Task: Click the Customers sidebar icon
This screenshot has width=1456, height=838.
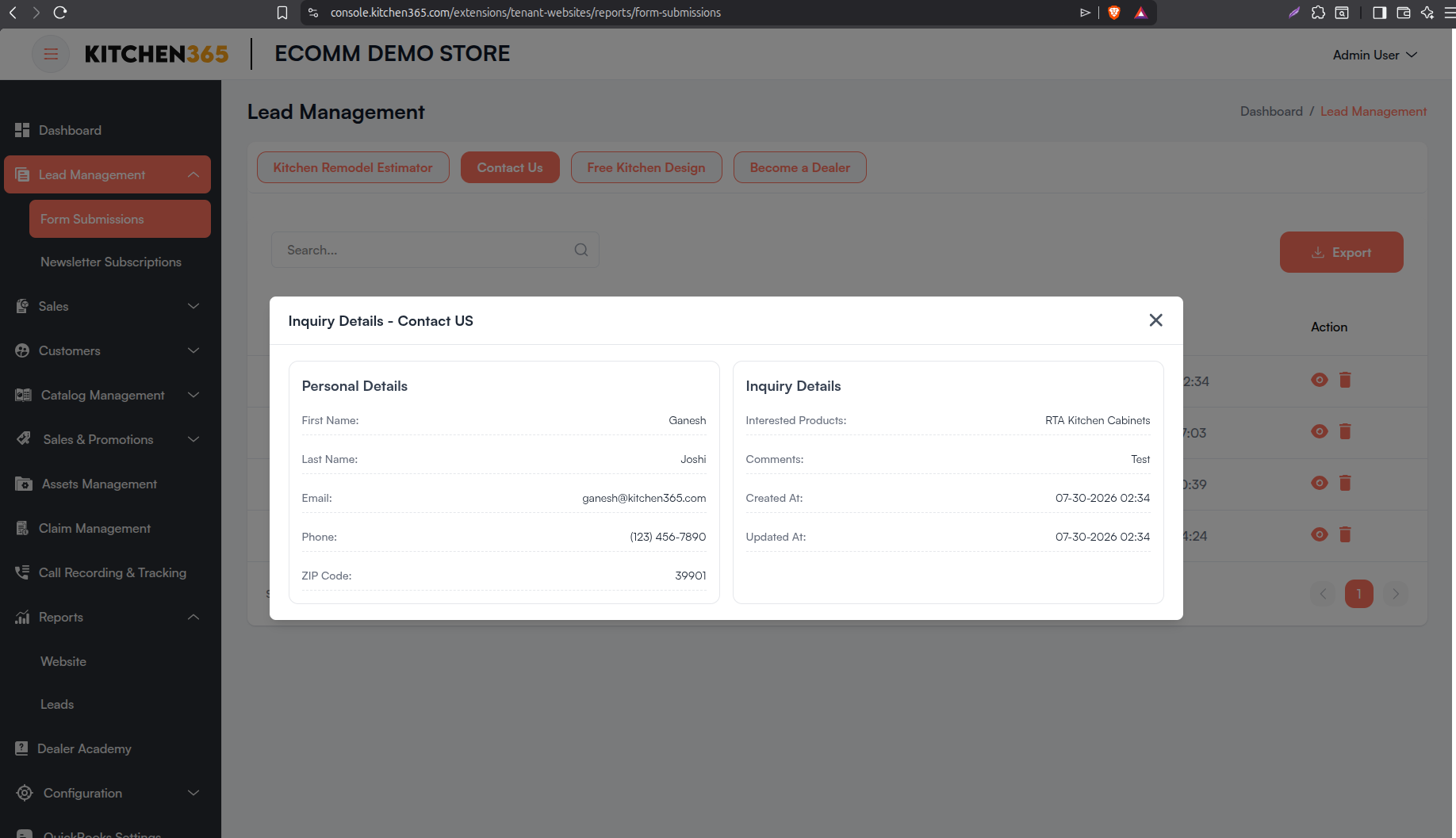Action: click(x=22, y=350)
